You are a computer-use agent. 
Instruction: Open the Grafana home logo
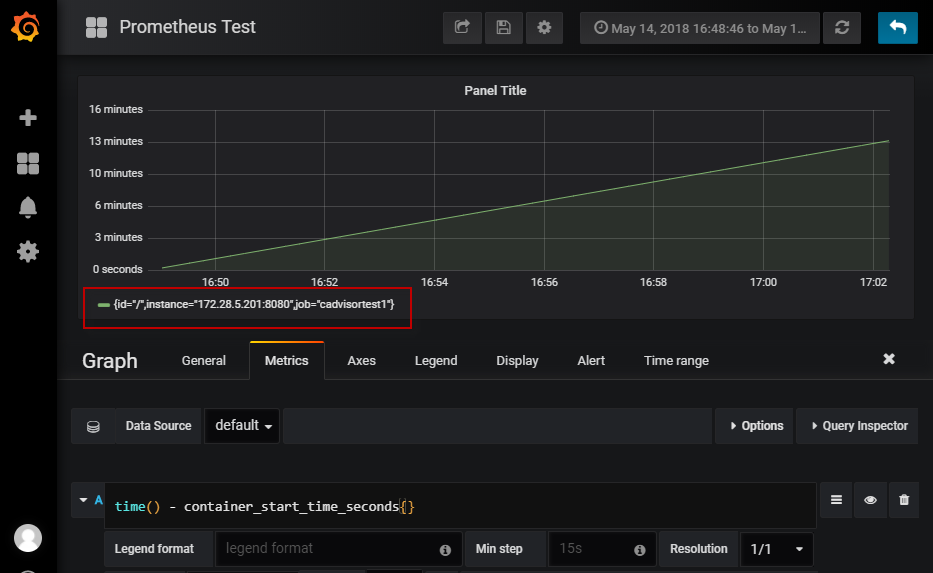click(26, 27)
